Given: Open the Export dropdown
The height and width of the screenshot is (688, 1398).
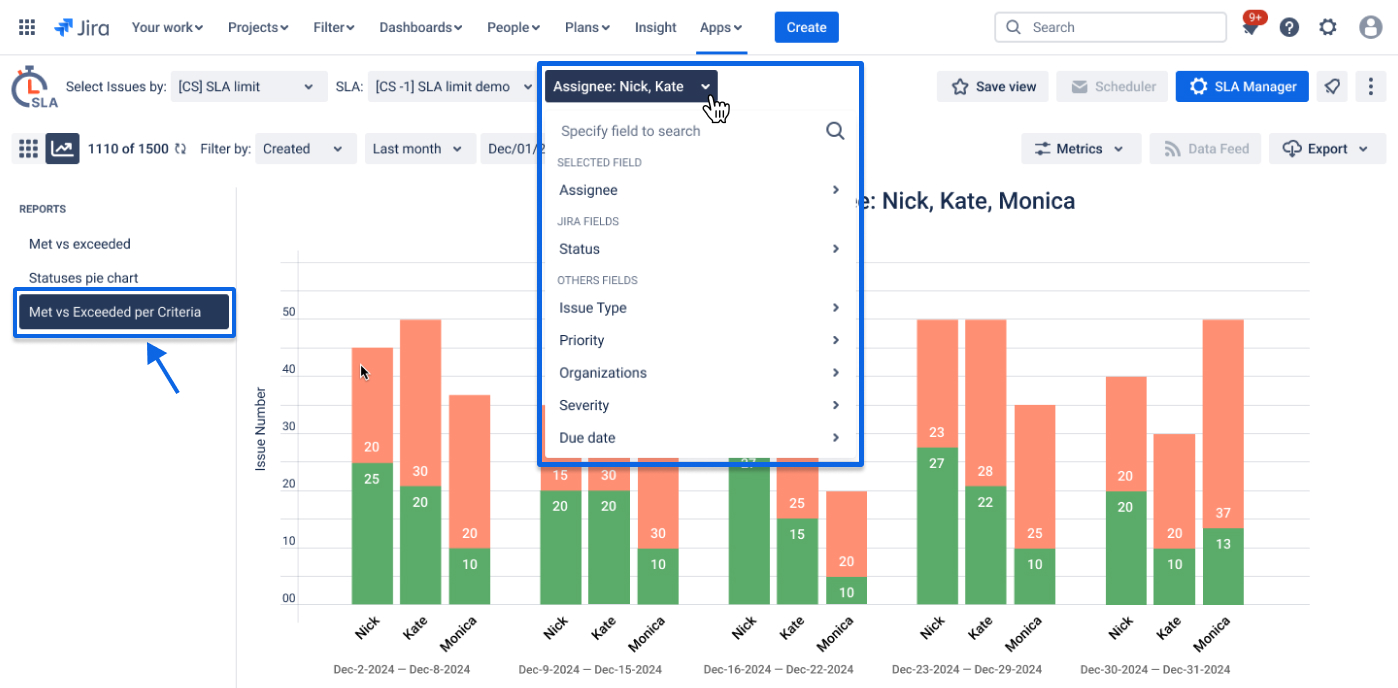Looking at the screenshot, I should [x=1327, y=148].
